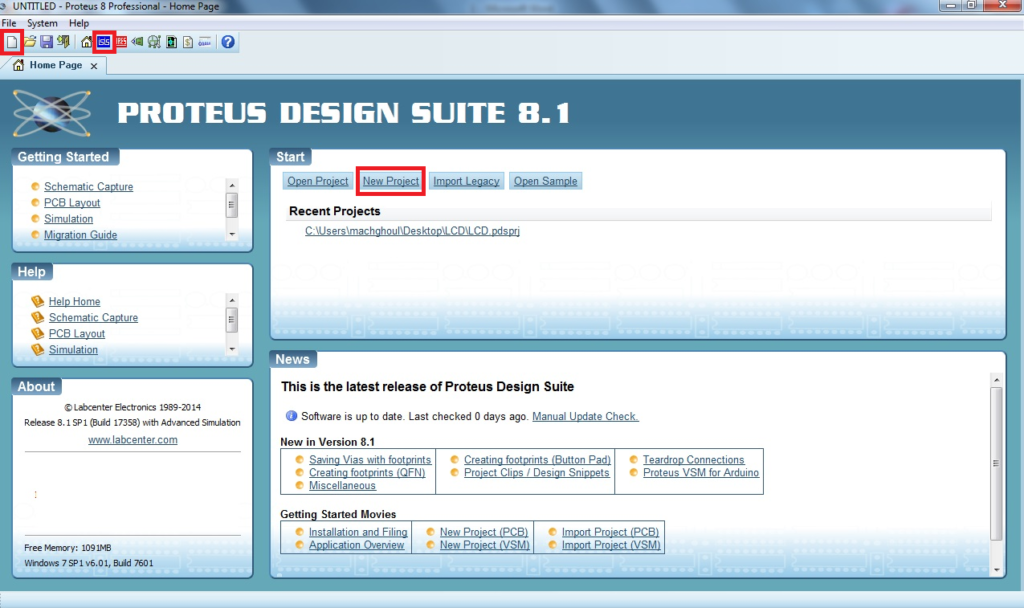Close the Home Page tab
Viewport: 1024px width, 608px height.
94,66
